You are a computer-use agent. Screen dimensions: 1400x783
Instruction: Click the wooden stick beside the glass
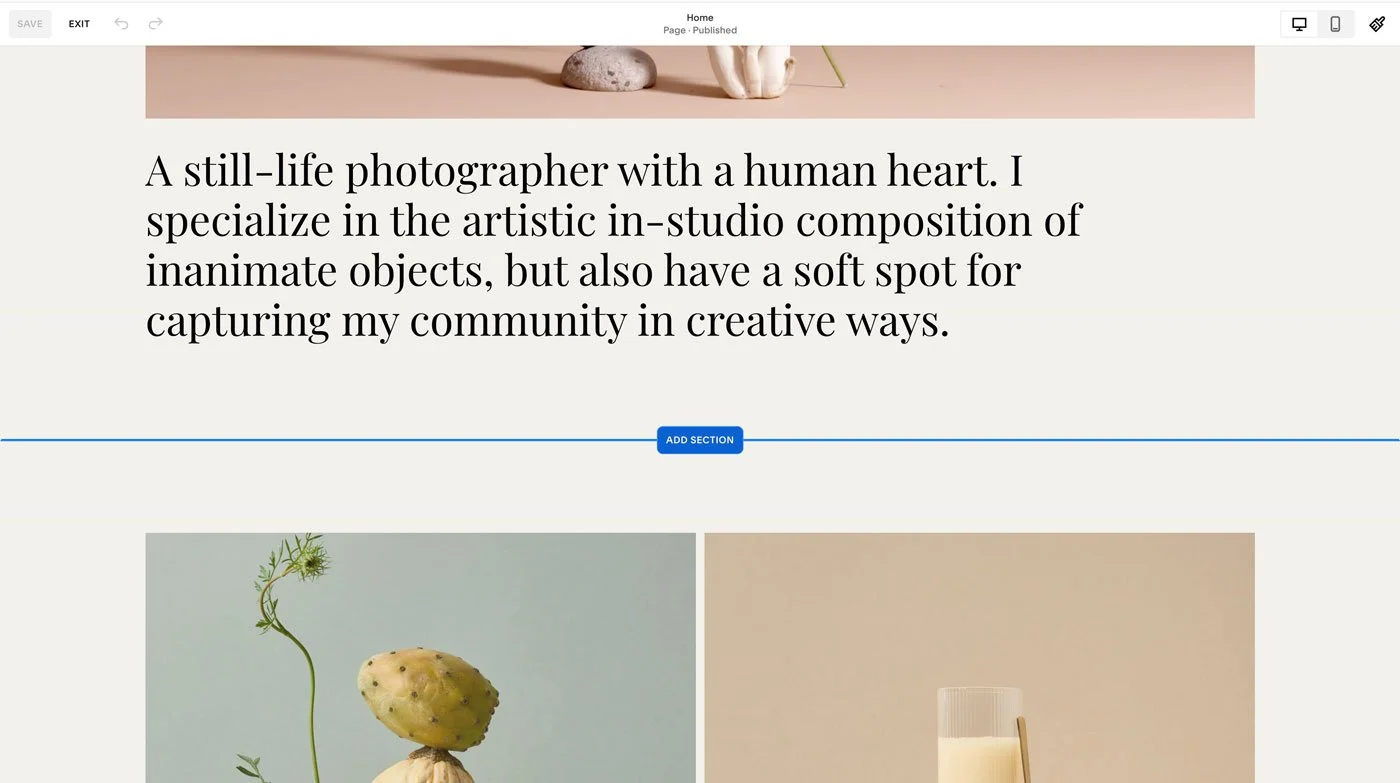[x=1023, y=750]
